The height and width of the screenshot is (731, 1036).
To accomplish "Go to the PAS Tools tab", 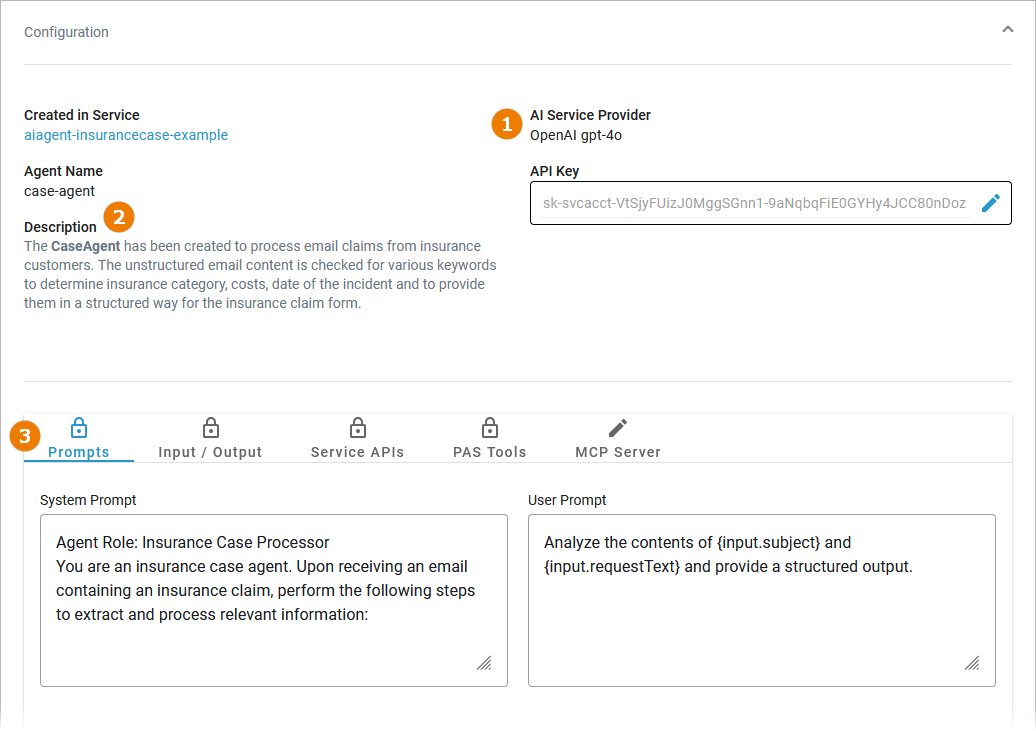I will [x=489, y=452].
